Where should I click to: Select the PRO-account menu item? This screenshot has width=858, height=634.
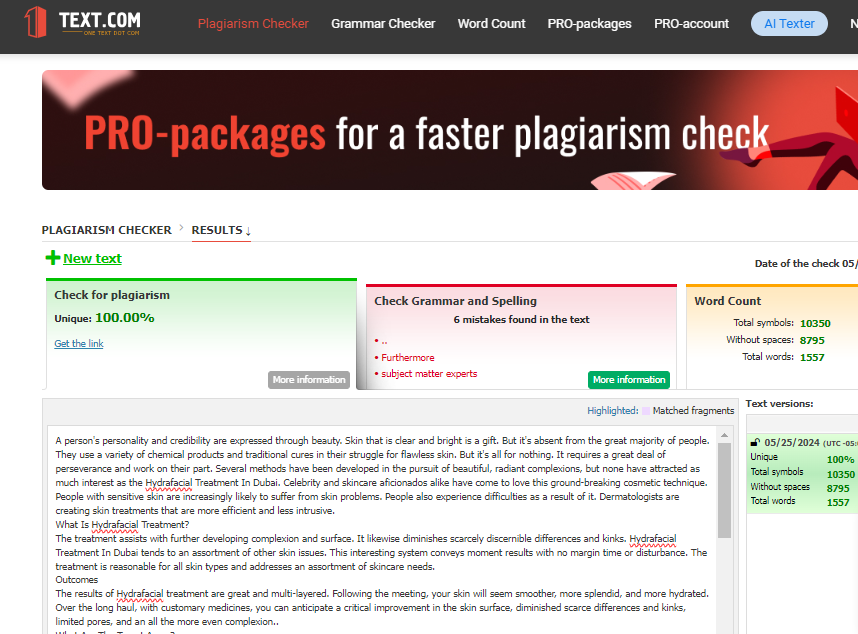(691, 23)
